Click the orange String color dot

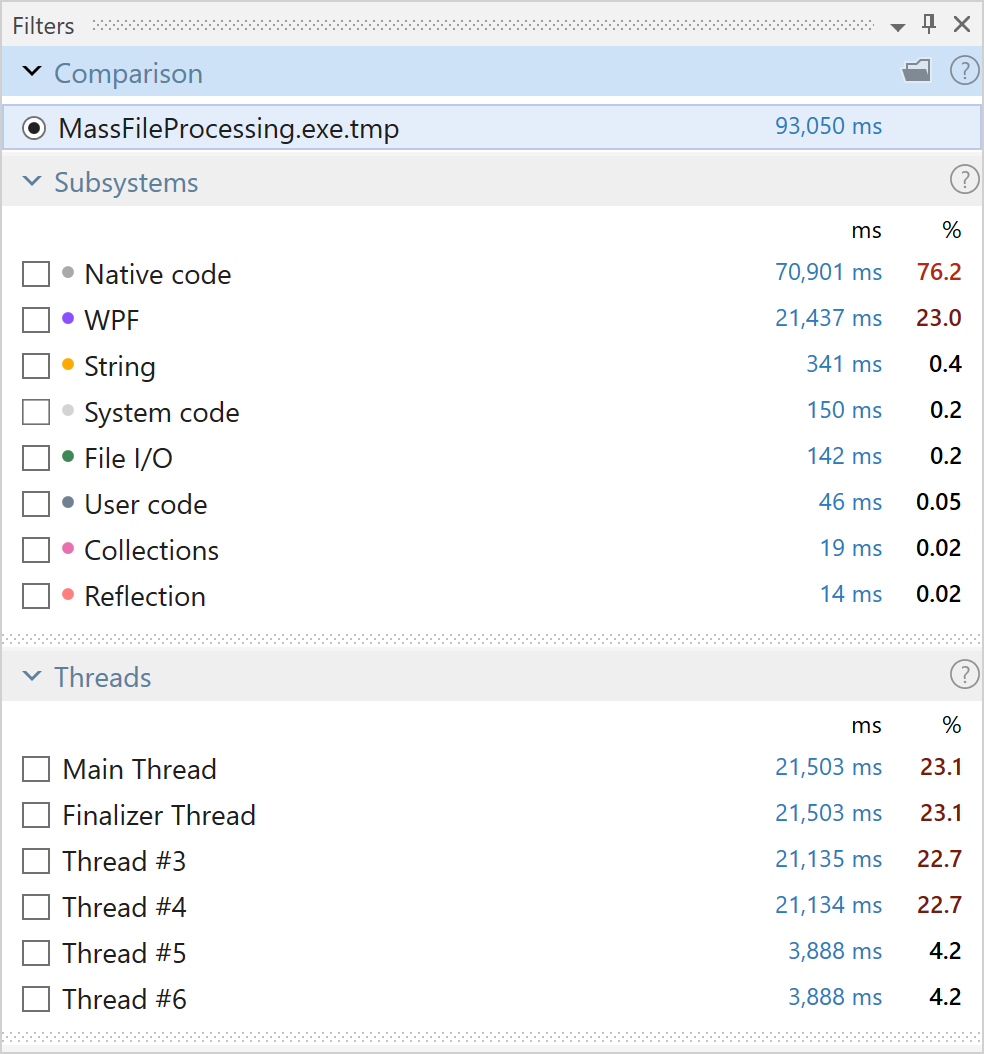(x=68, y=364)
